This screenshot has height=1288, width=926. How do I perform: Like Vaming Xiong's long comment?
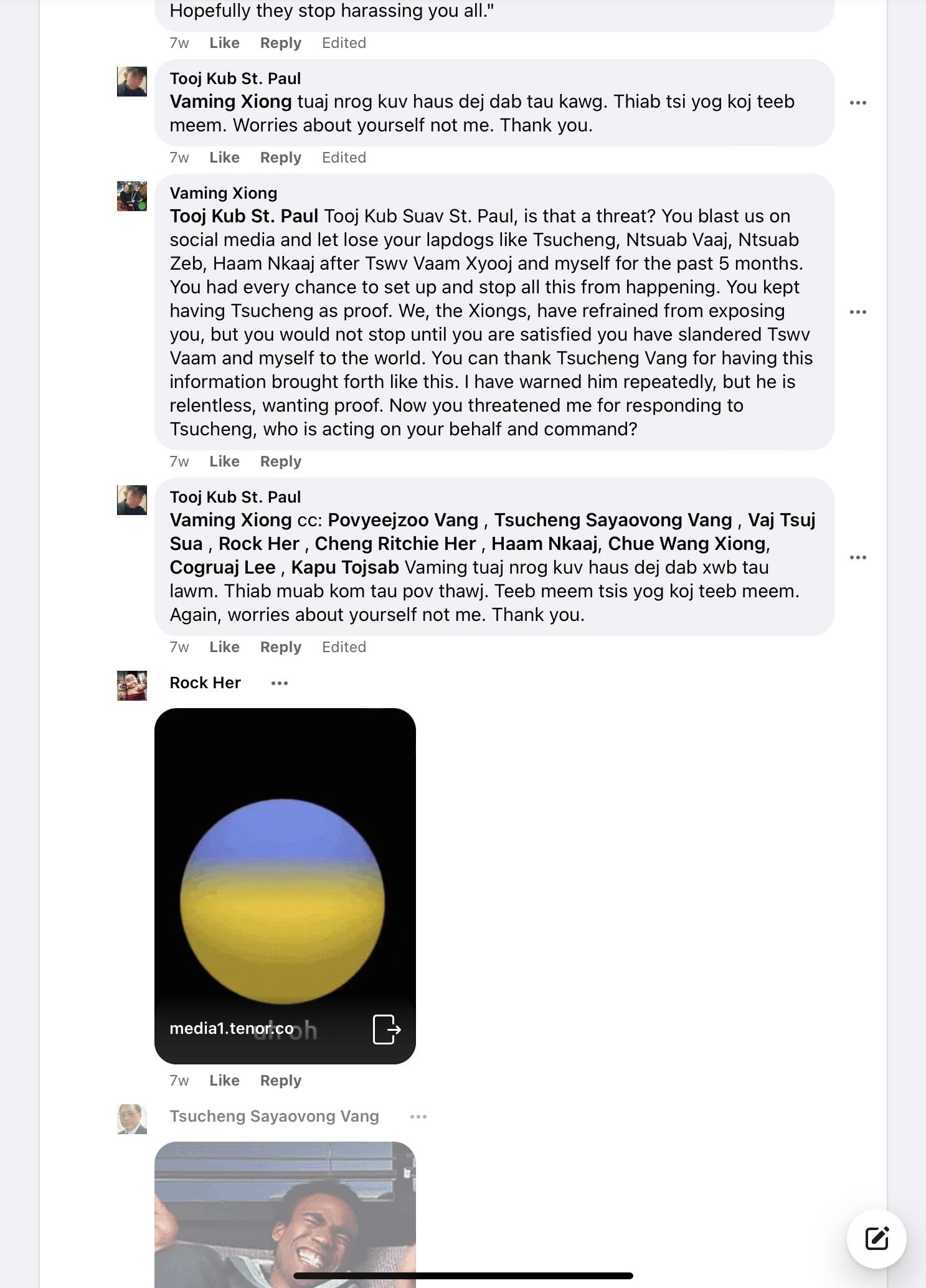(224, 462)
